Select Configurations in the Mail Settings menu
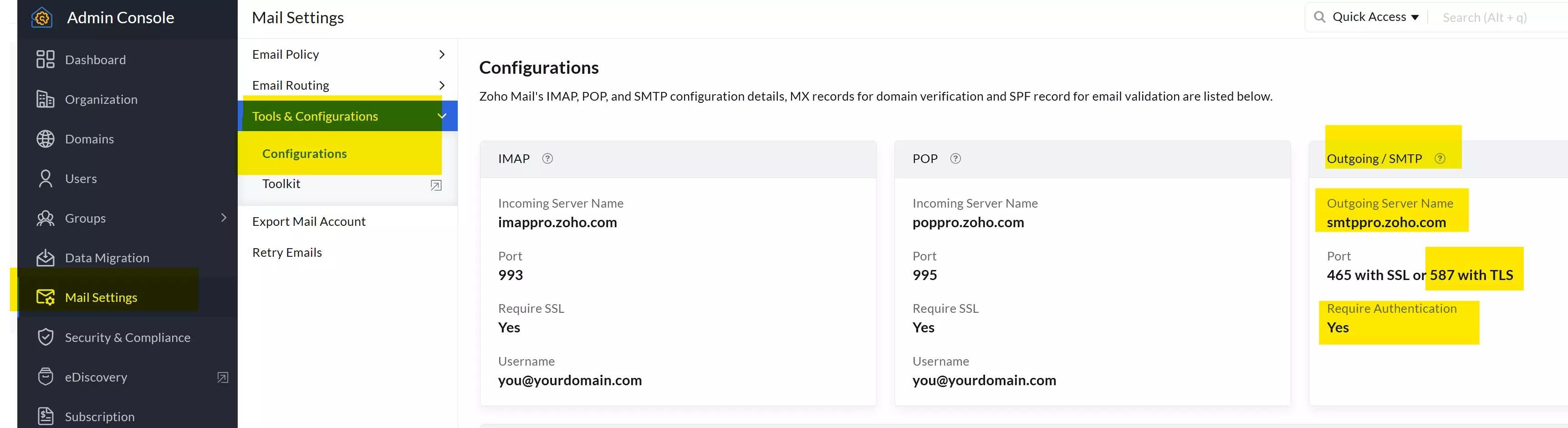Screen dimensions: 1568x428 coord(304,153)
